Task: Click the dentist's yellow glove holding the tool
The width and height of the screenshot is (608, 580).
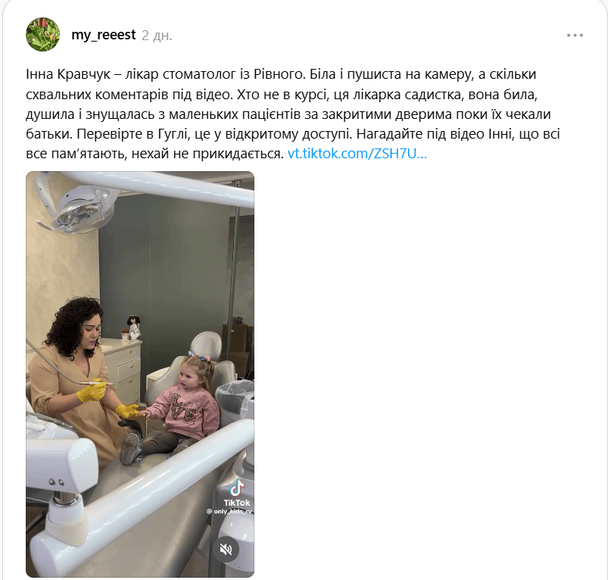Action: pos(92,390)
